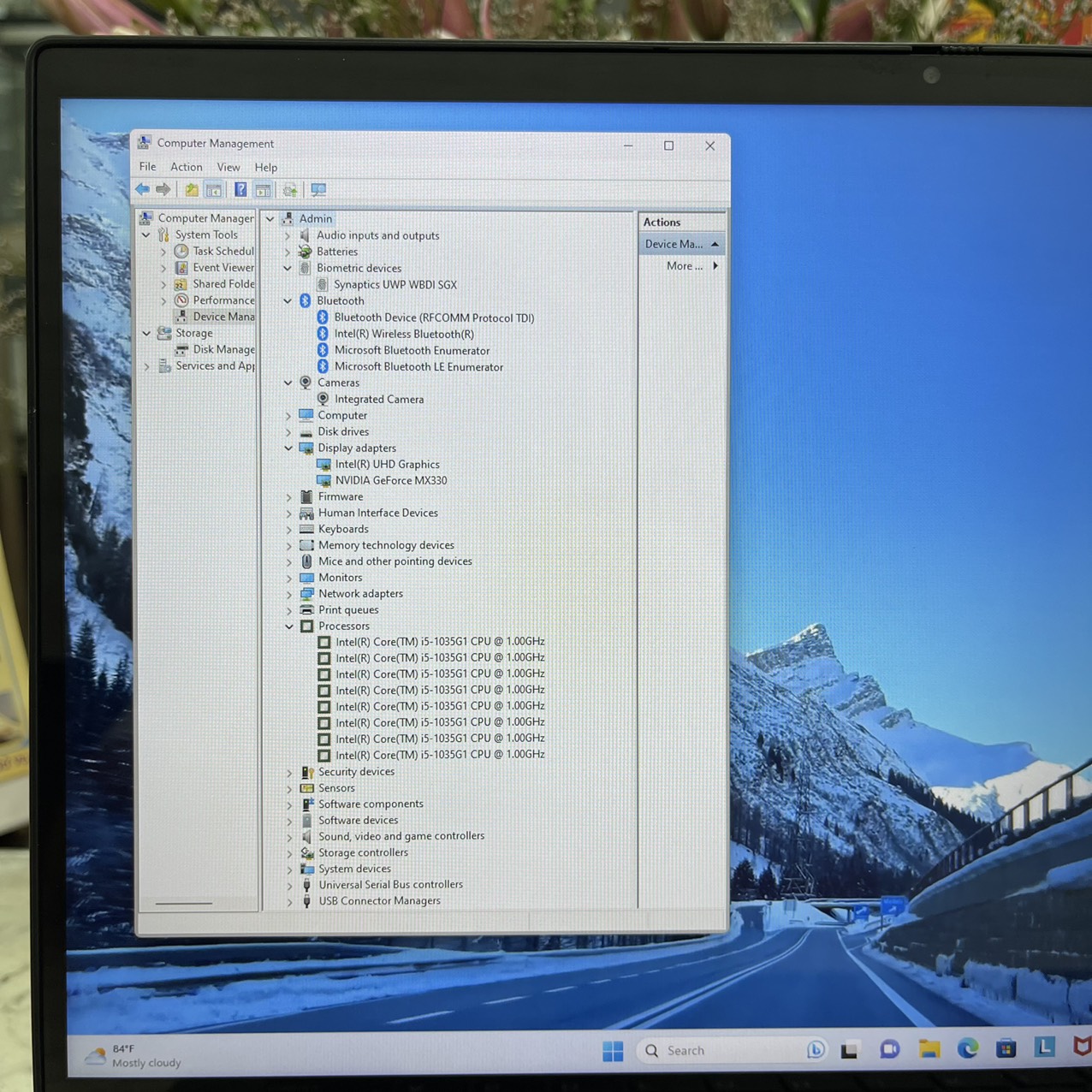Click the Mice and other pointing devices icon

tap(306, 561)
